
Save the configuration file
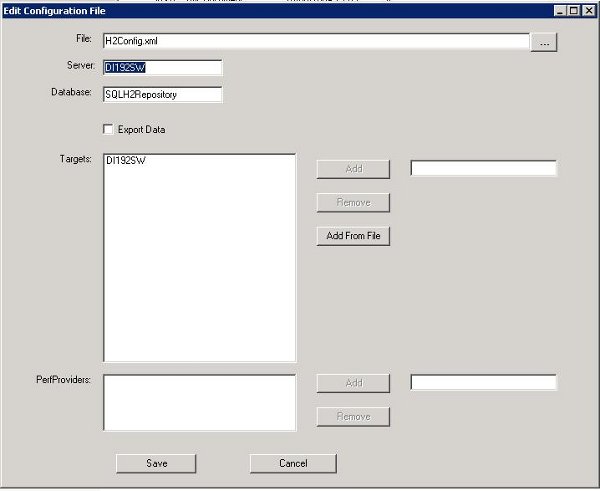[x=156, y=463]
